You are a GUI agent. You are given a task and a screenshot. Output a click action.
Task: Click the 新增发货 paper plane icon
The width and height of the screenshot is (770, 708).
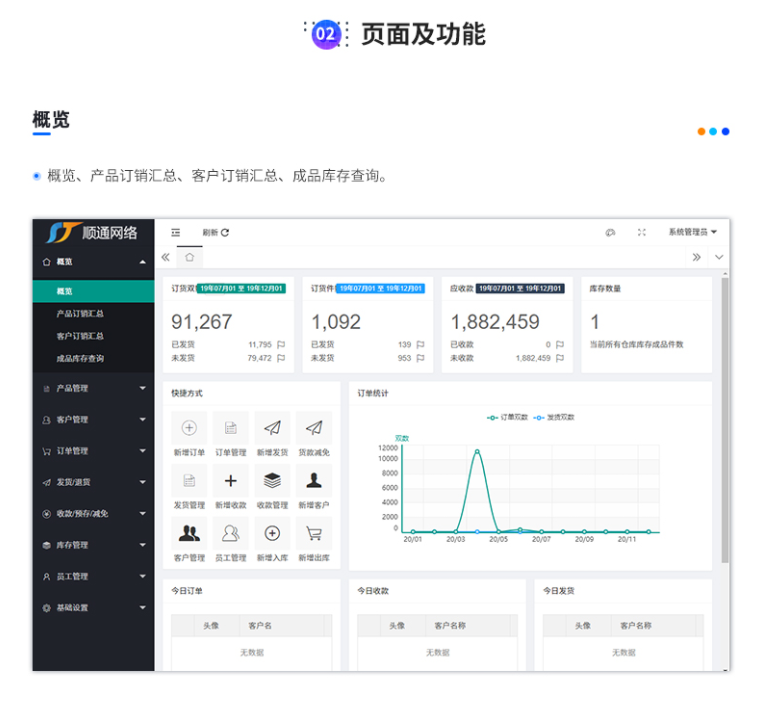272,428
